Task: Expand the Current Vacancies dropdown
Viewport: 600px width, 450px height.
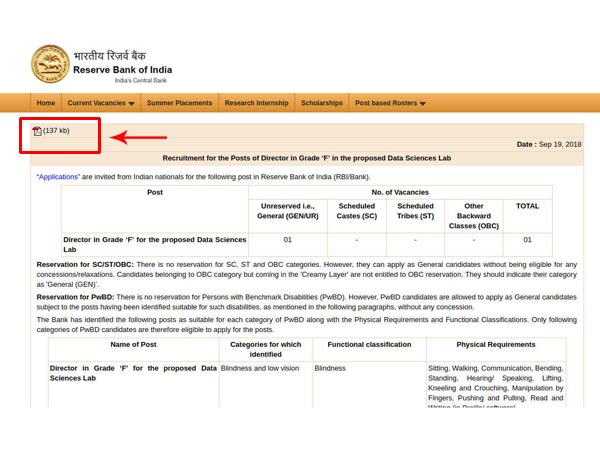Action: (x=101, y=103)
